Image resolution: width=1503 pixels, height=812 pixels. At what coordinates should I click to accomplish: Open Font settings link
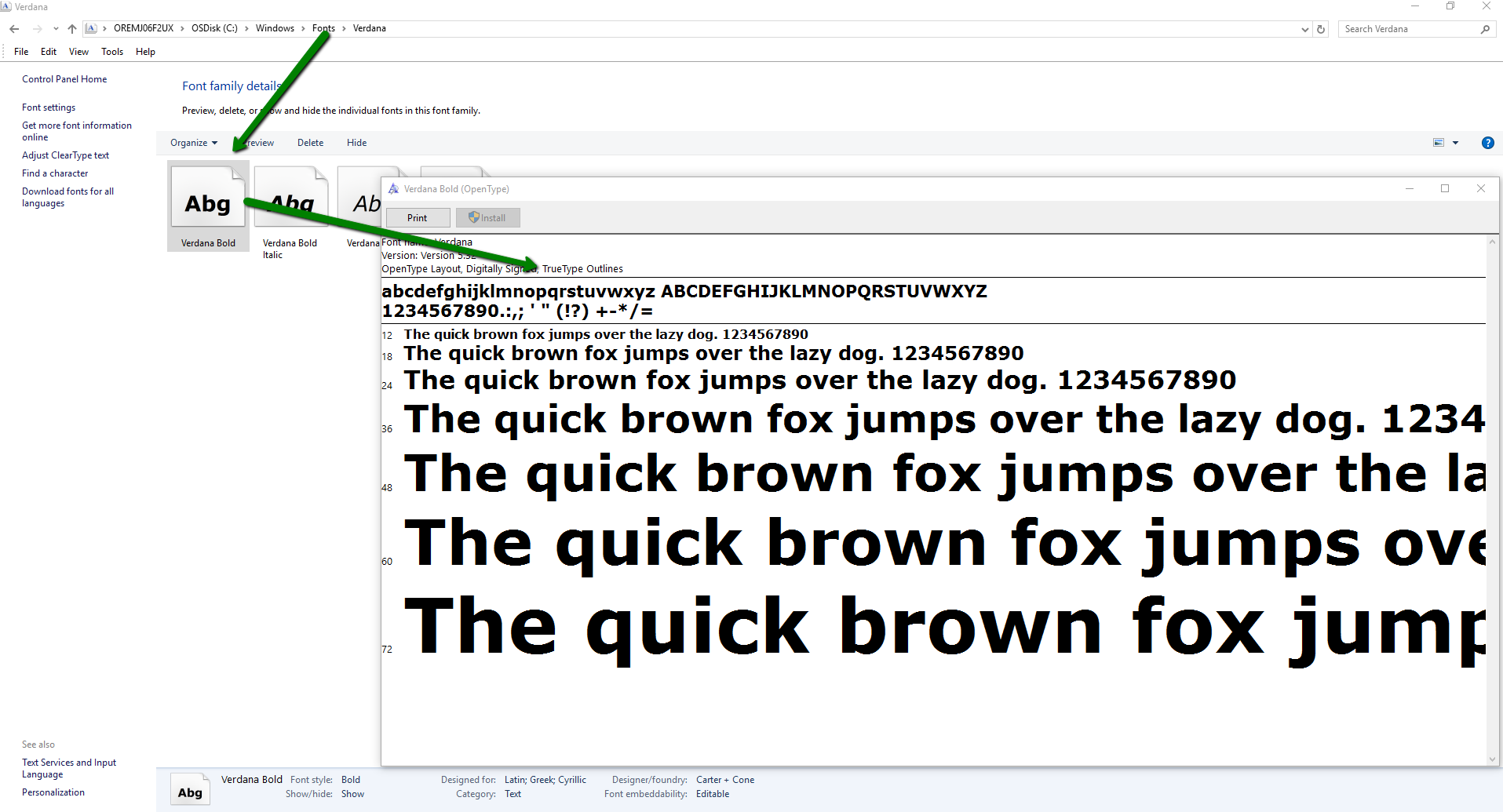pyautogui.click(x=49, y=107)
